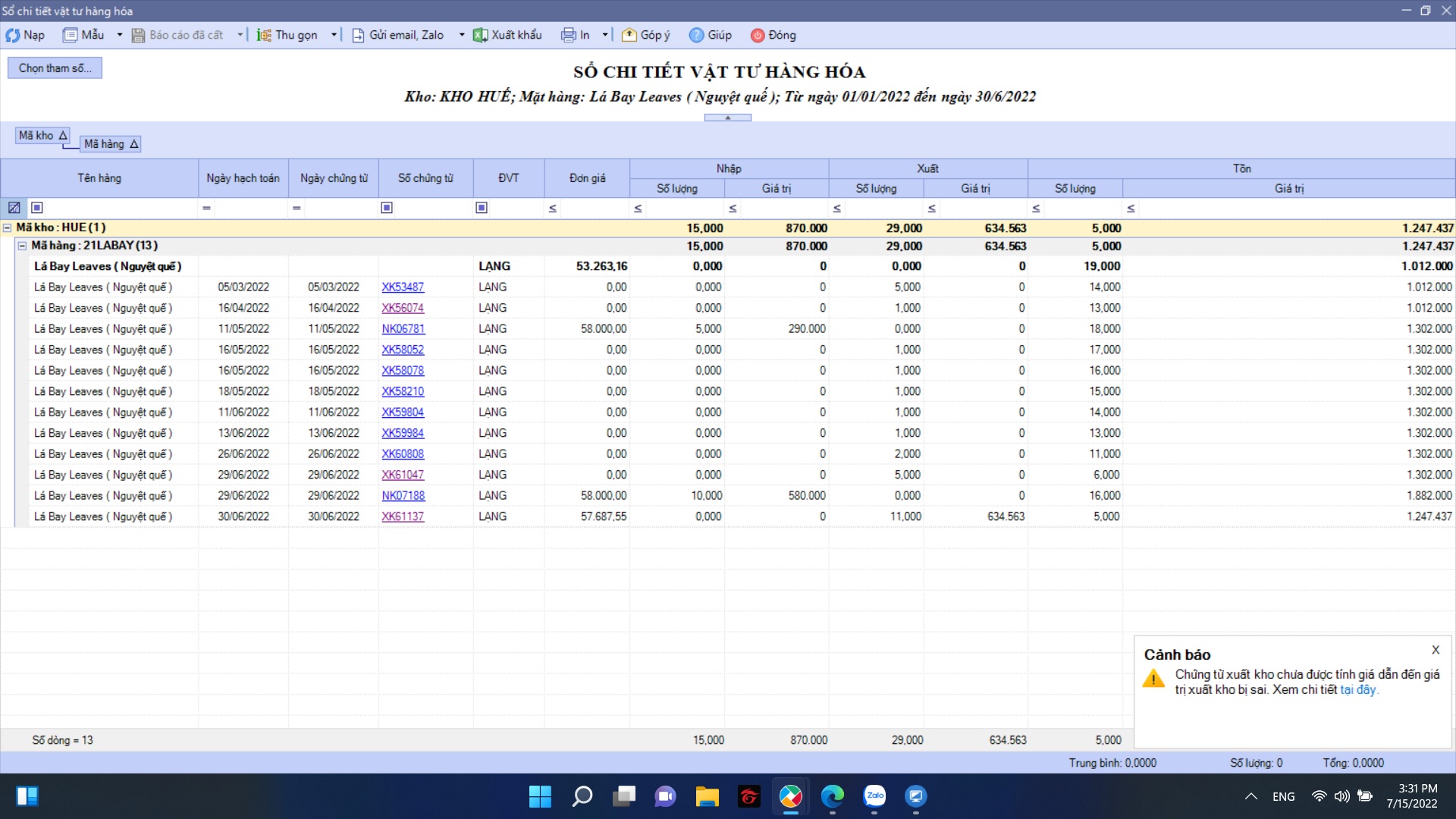Open In print dropdown arrow
Viewport: 1456px width, 819px height.
604,35
